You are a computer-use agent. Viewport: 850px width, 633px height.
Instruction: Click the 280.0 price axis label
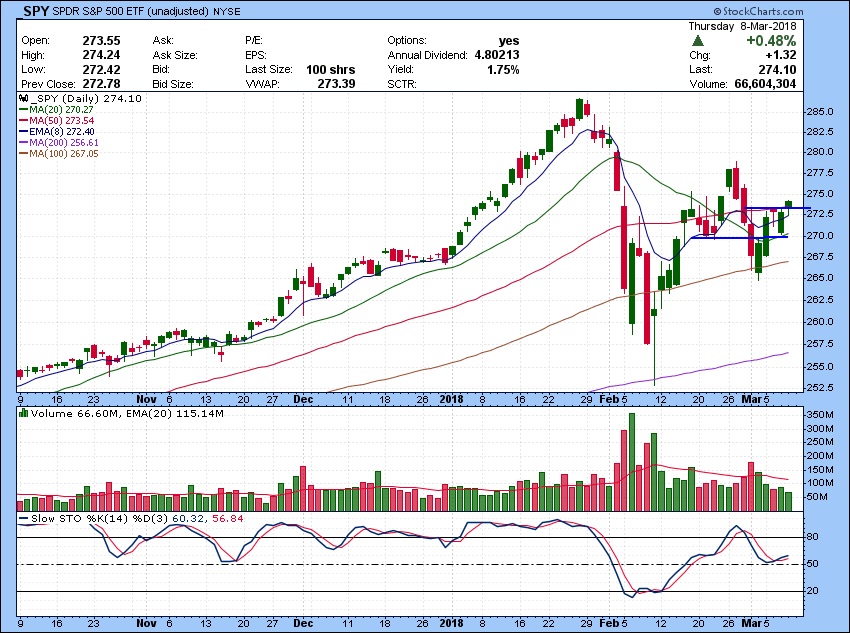(822, 152)
